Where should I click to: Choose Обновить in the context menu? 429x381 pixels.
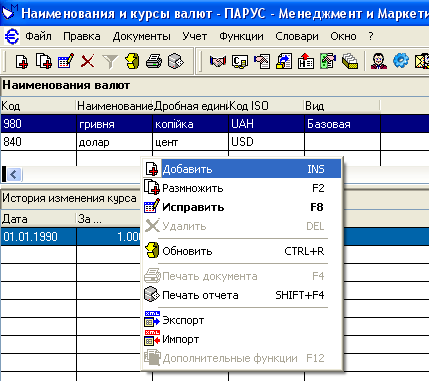coord(242,251)
